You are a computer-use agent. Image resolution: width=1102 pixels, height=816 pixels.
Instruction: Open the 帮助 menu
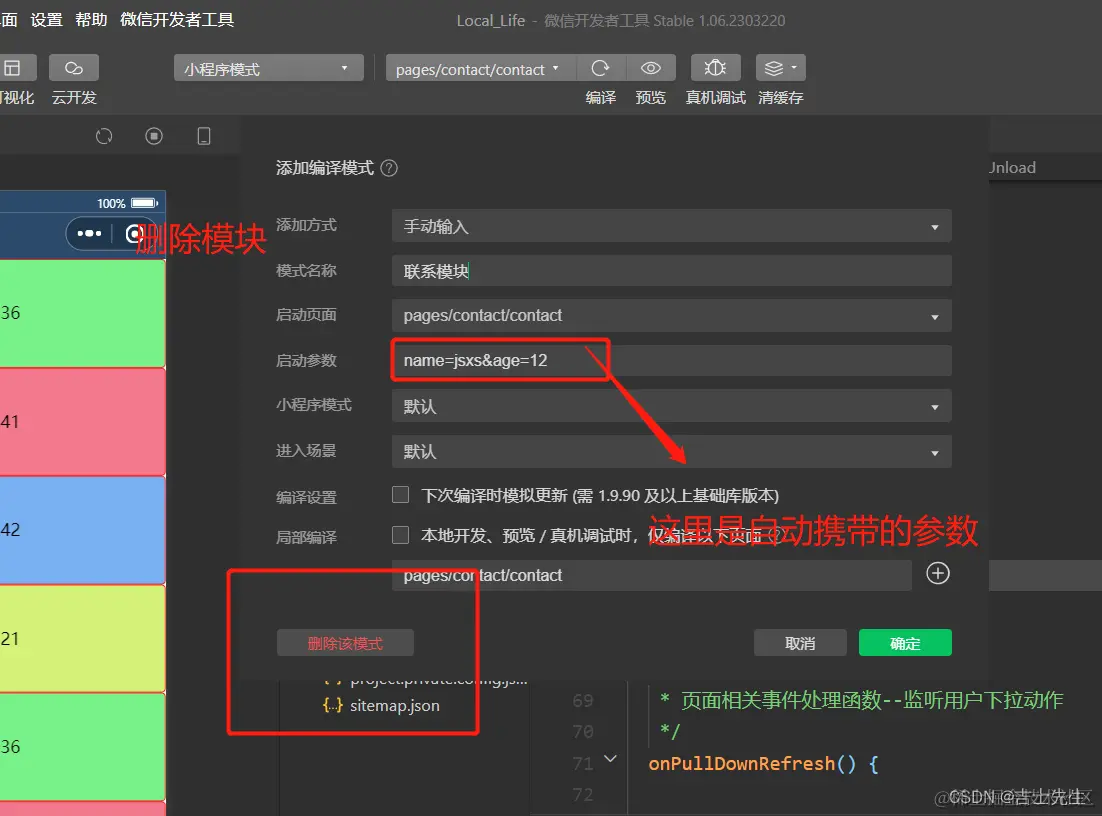(x=90, y=18)
